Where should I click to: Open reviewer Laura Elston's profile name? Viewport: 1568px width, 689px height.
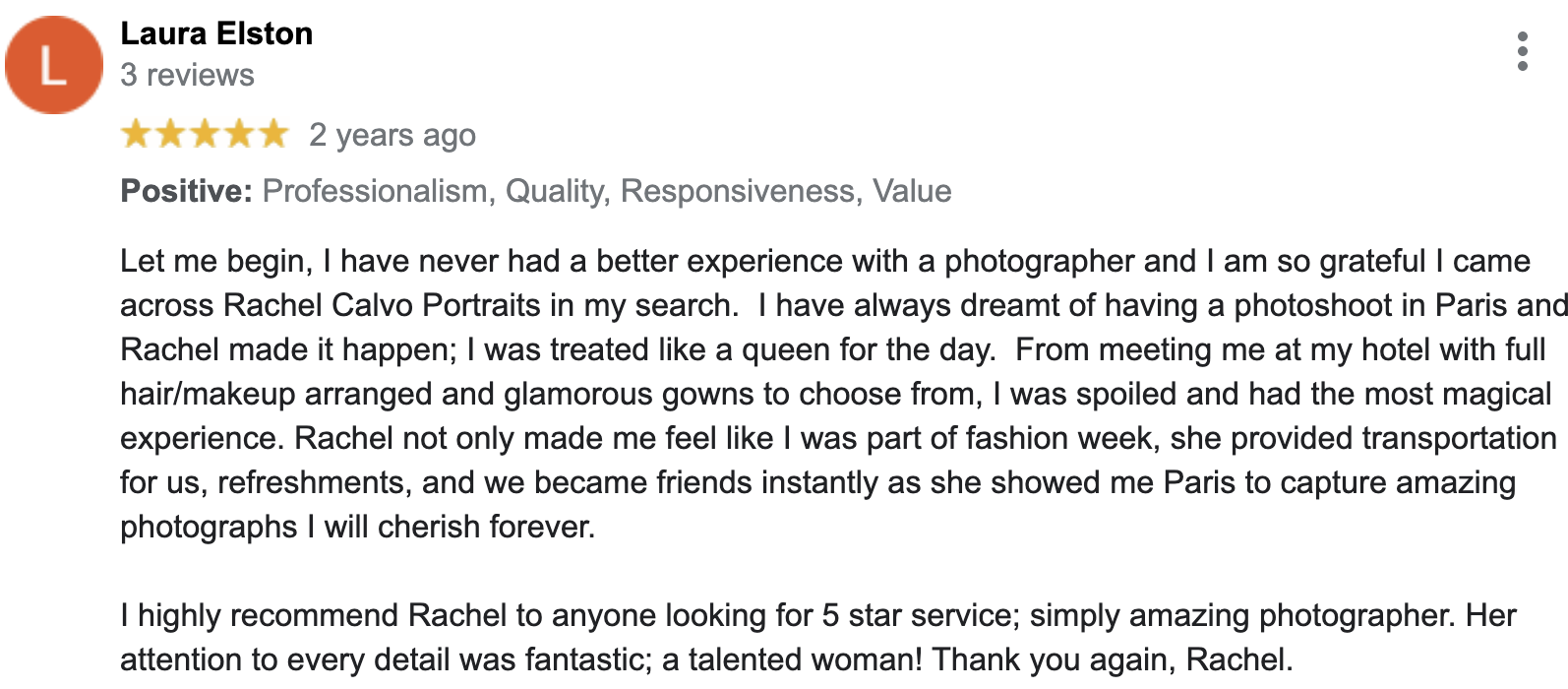click(x=216, y=33)
